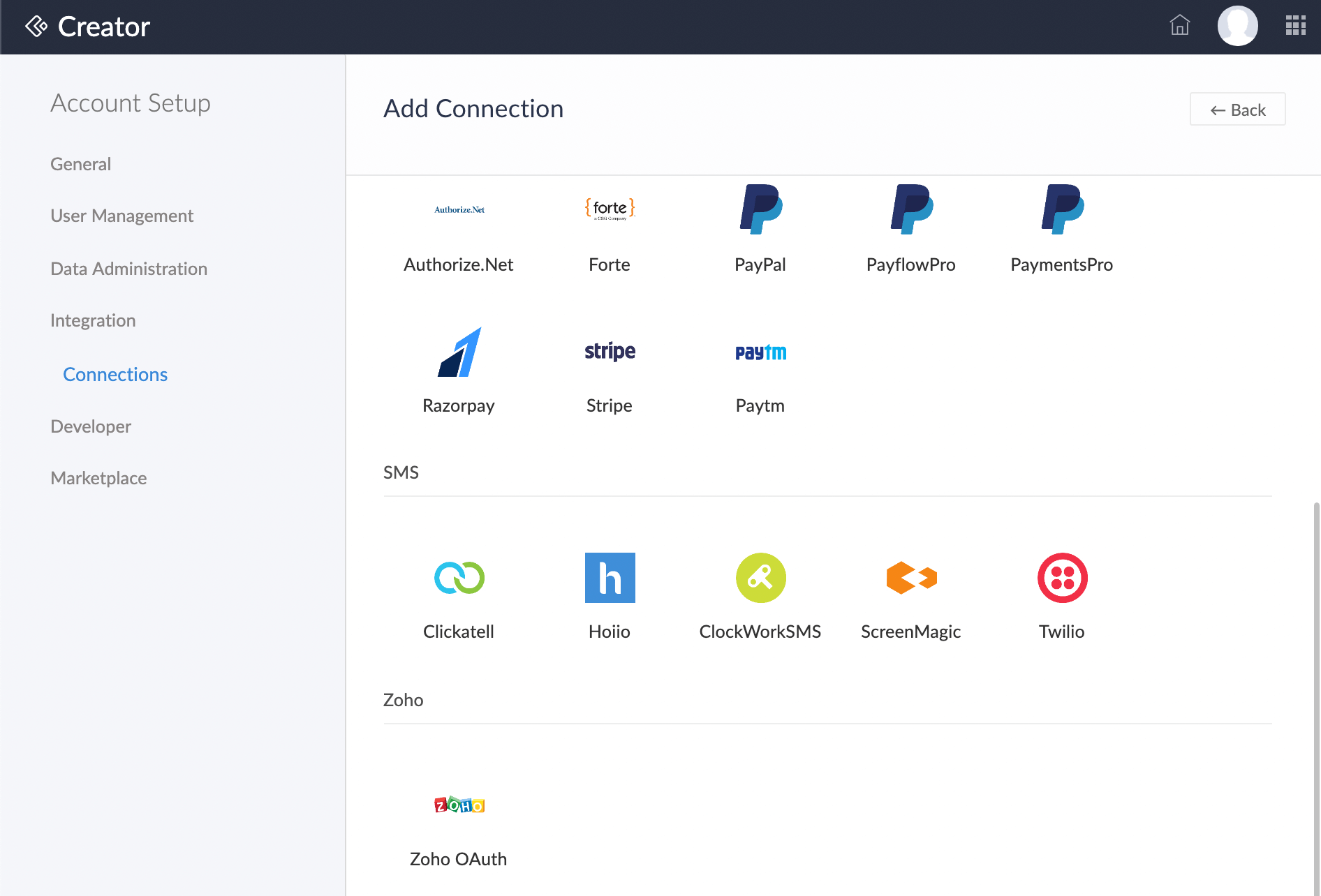Click the Stripe label text
Image resolution: width=1321 pixels, height=896 pixels.
click(x=610, y=406)
